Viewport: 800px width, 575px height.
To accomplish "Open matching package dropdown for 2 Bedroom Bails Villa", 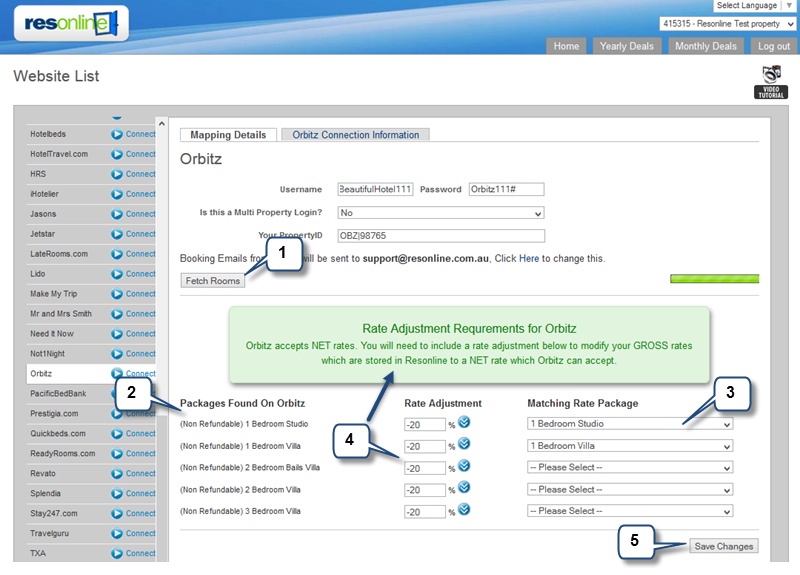I will (x=630, y=468).
